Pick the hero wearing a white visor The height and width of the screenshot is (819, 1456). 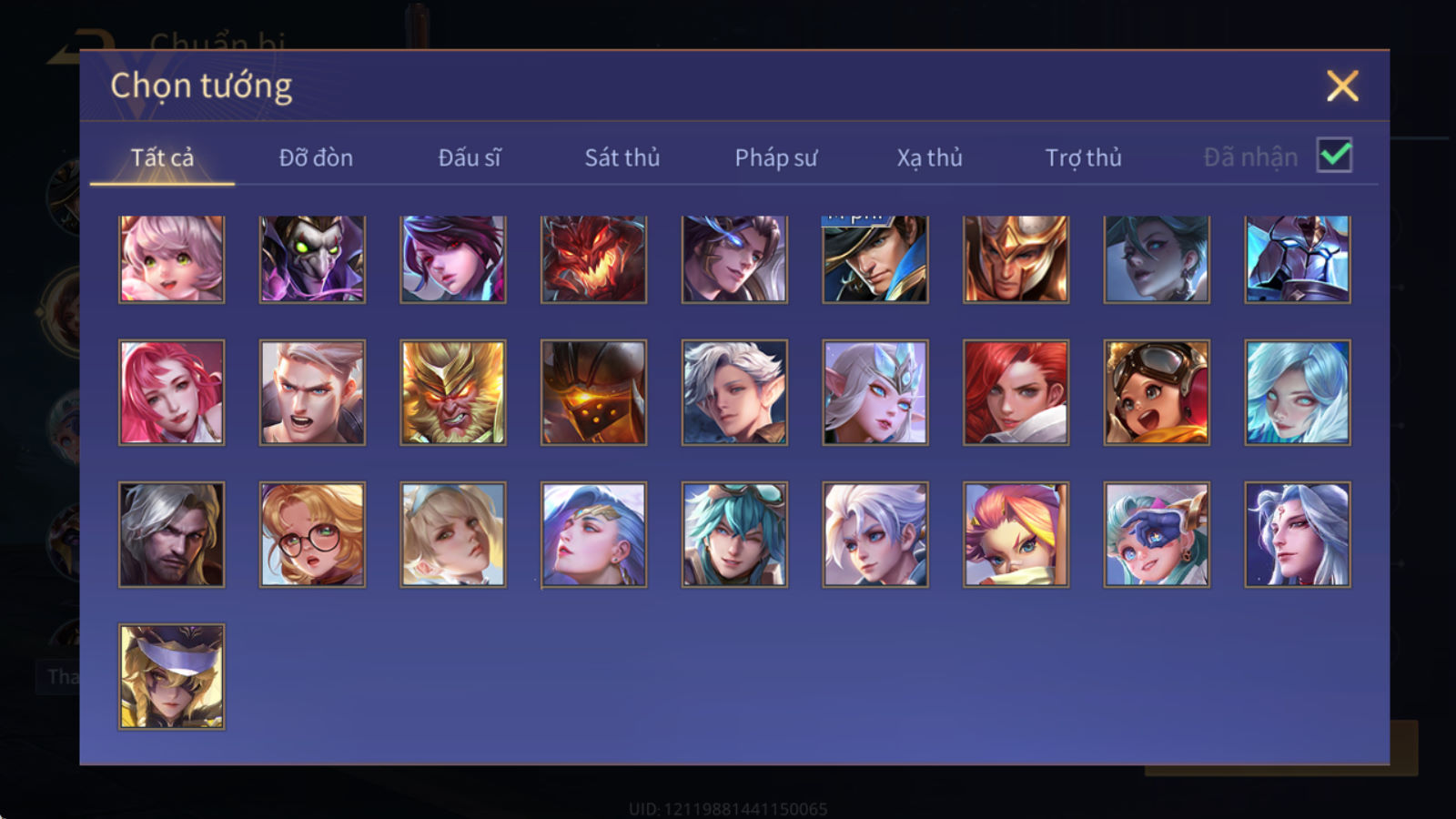(x=171, y=676)
